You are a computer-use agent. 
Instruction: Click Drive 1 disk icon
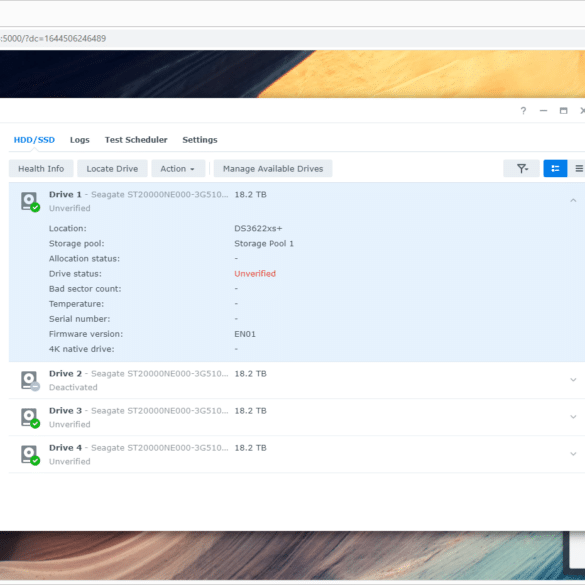coord(30,201)
